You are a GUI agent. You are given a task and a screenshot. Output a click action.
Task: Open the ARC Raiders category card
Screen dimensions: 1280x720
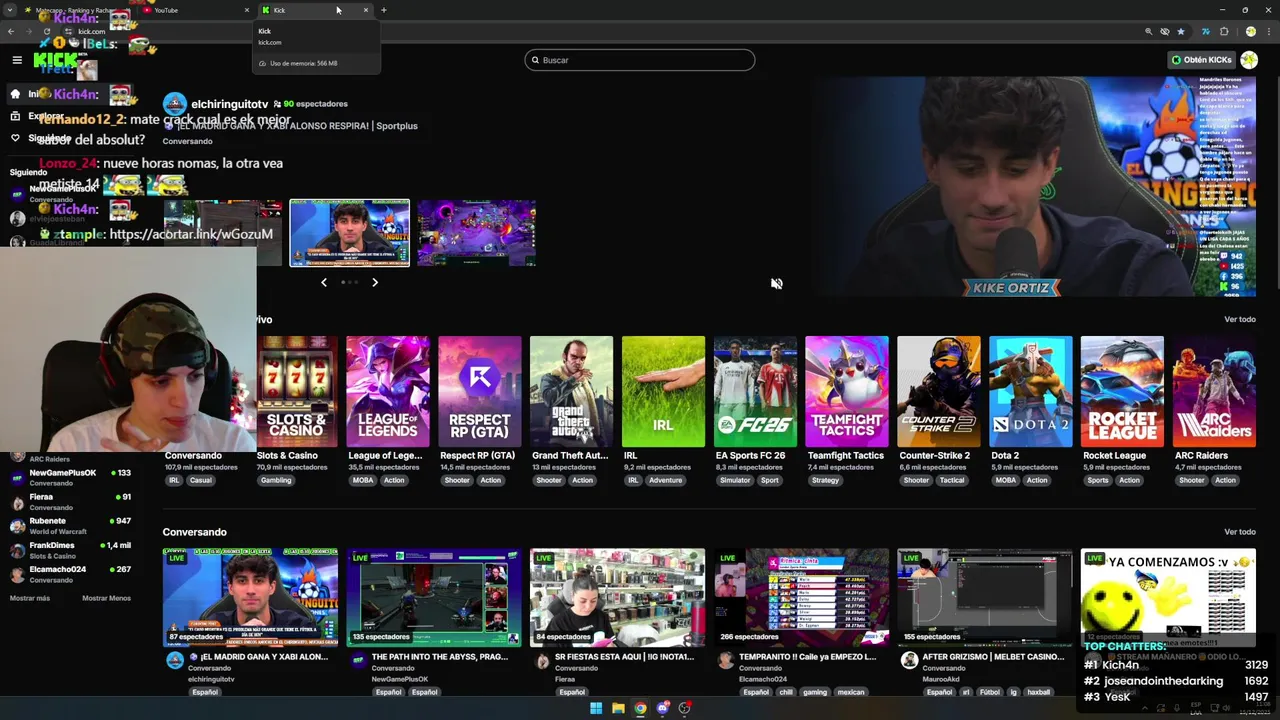(1214, 392)
